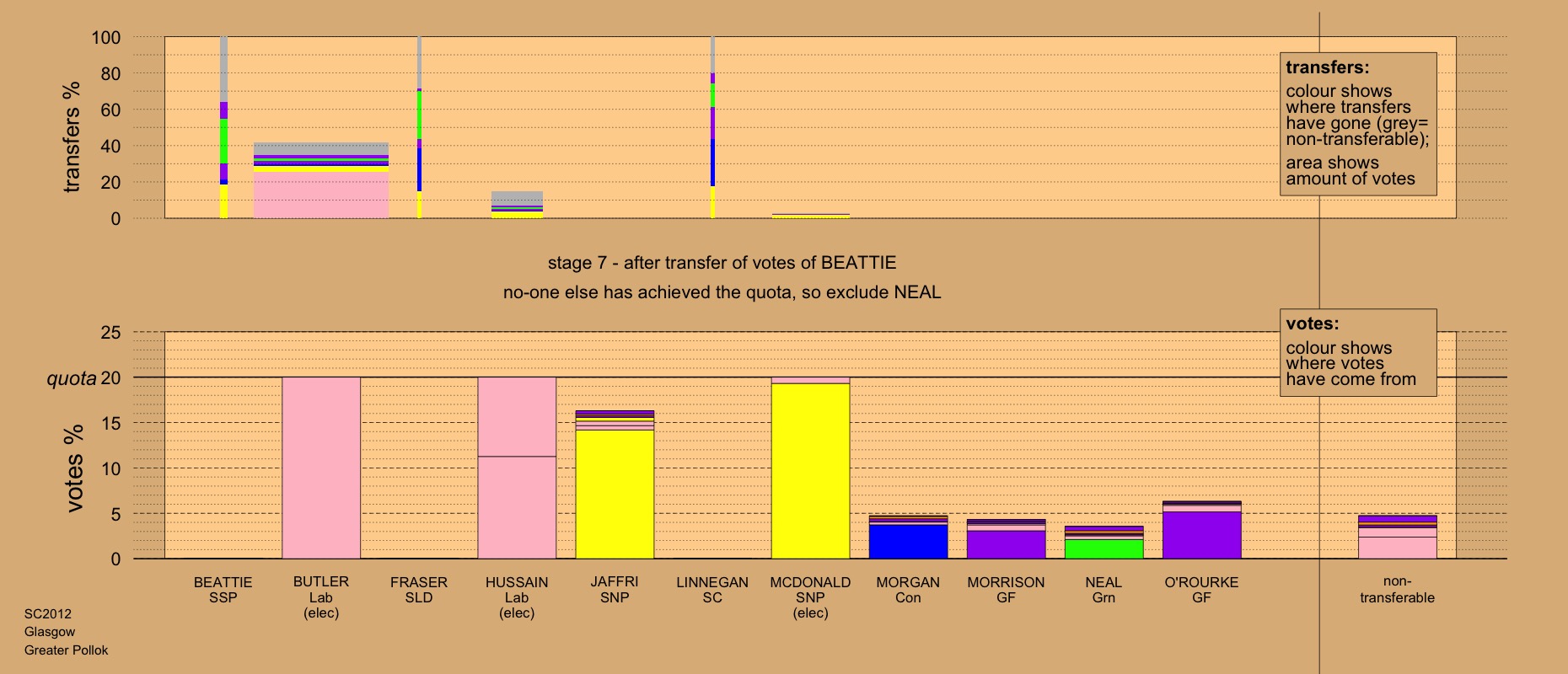This screenshot has height=674, width=1568.
Task: Click the stage 7 title text
Action: pyautogui.click(x=722, y=263)
